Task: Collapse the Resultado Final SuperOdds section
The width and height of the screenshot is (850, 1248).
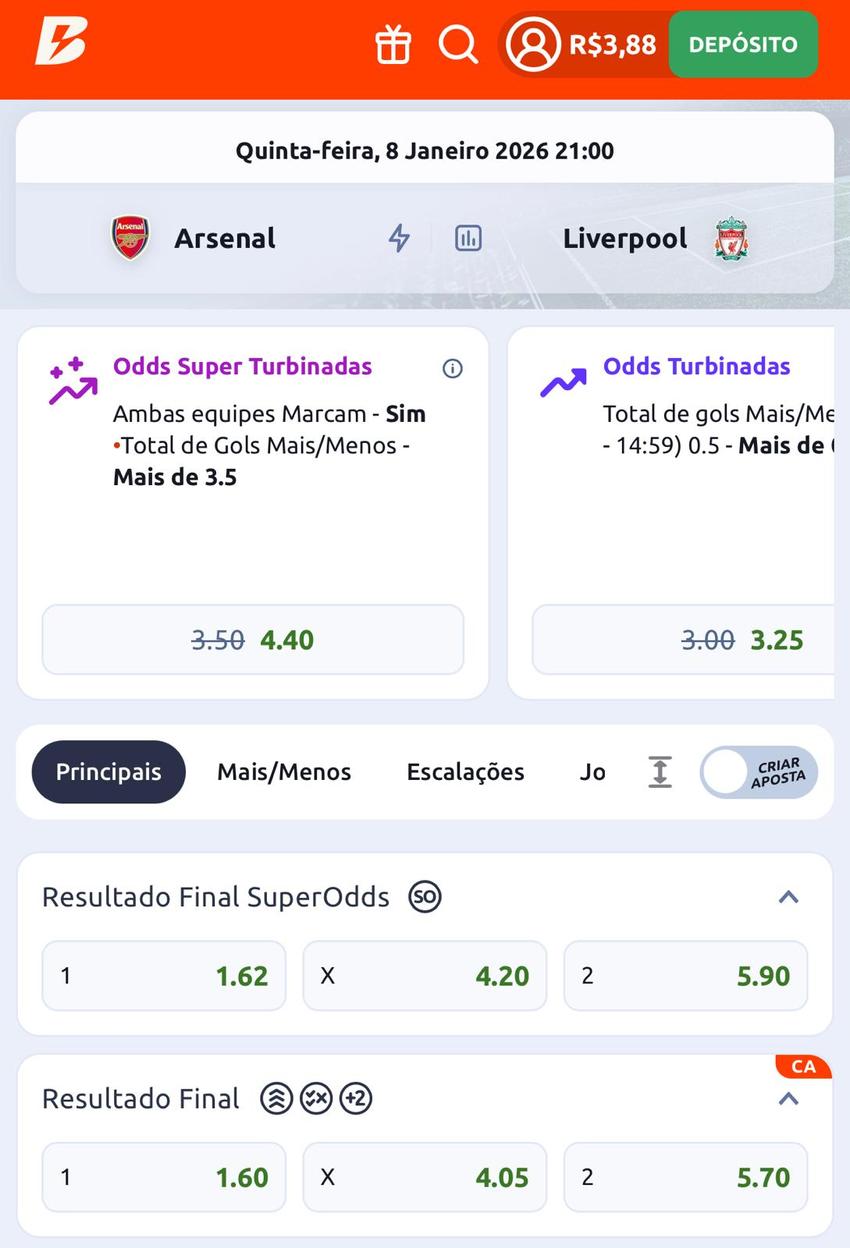Action: tap(789, 897)
